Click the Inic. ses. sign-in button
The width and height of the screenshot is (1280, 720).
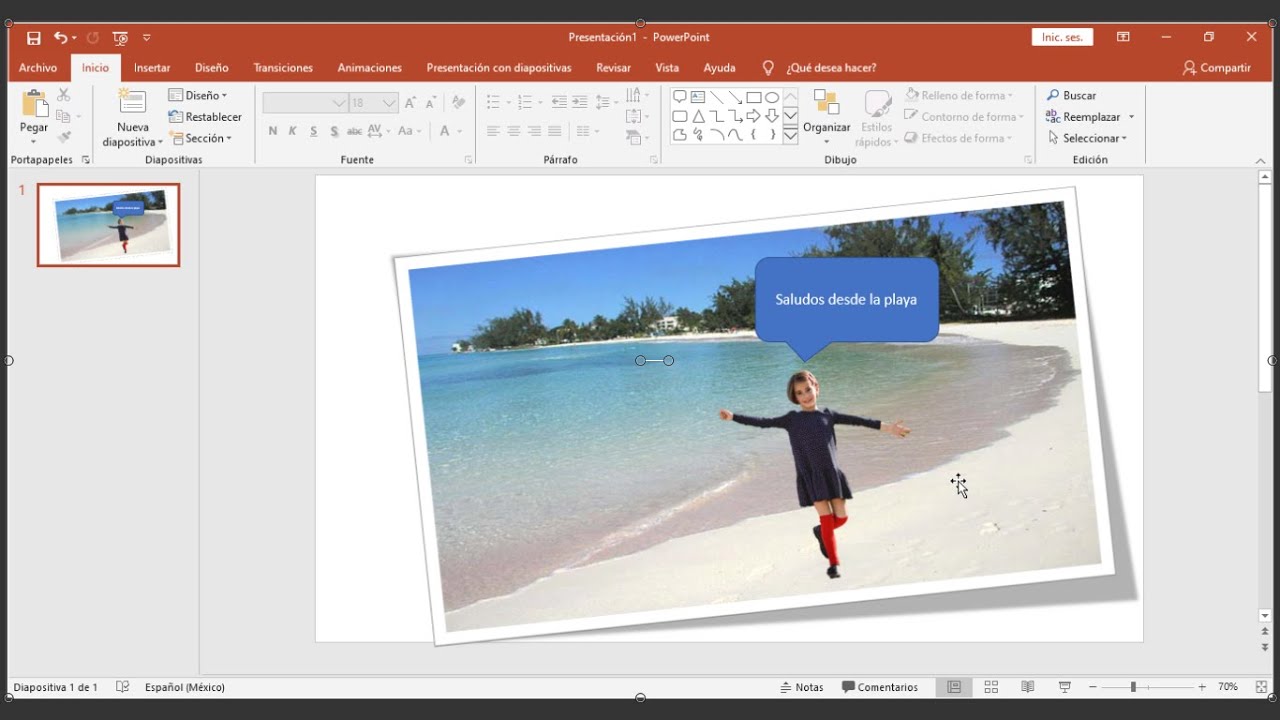tap(1062, 37)
